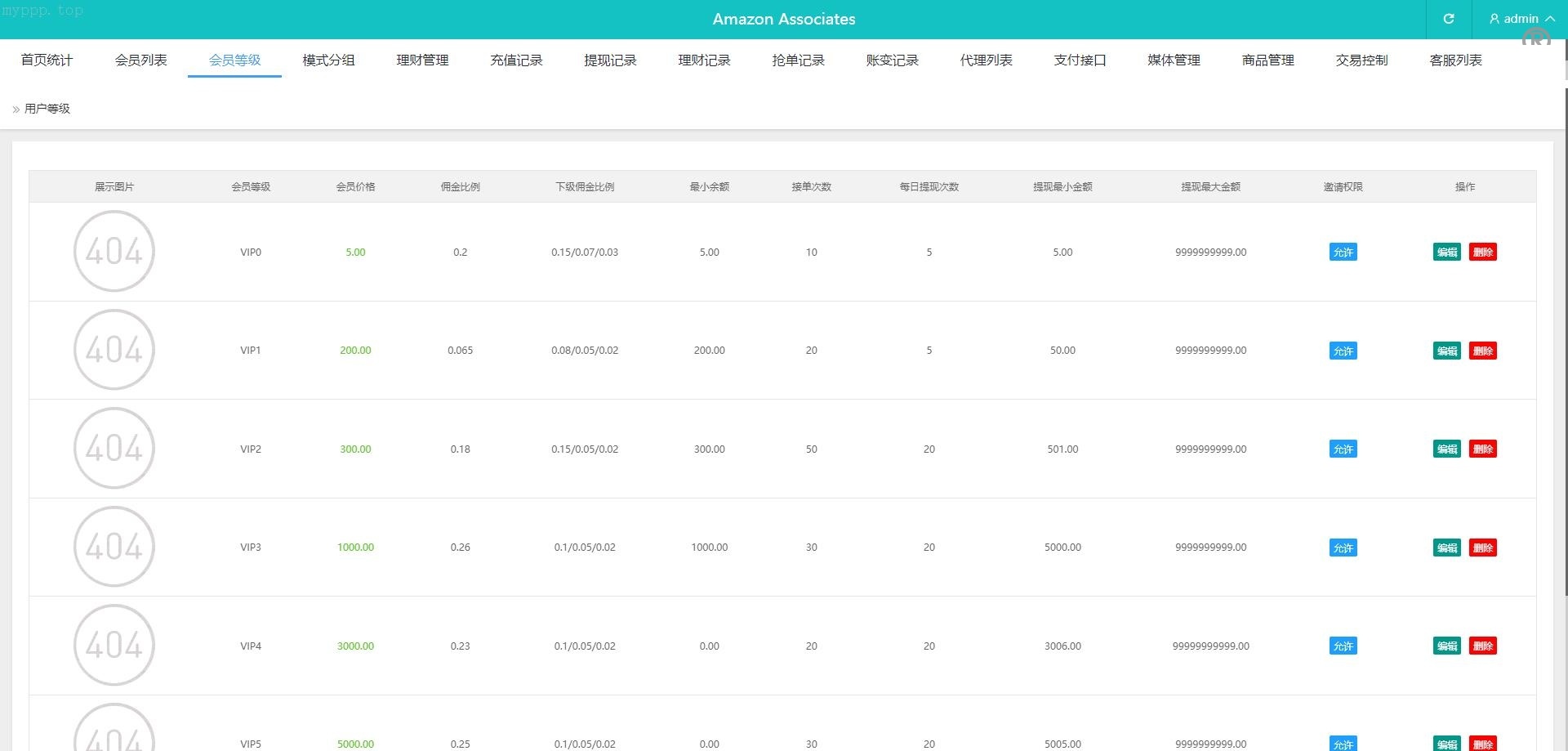Image resolution: width=1568 pixels, height=751 pixels.
Task: Select the 提现记录 tab
Action: click(610, 60)
